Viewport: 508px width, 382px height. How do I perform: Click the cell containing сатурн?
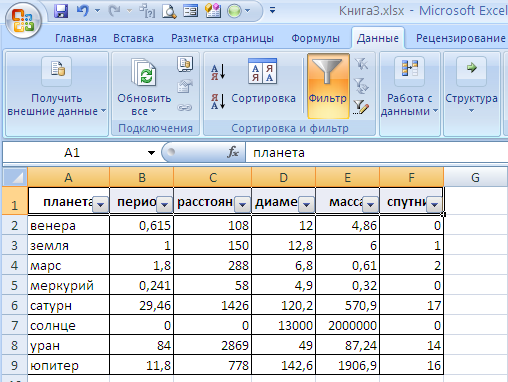(x=69, y=305)
